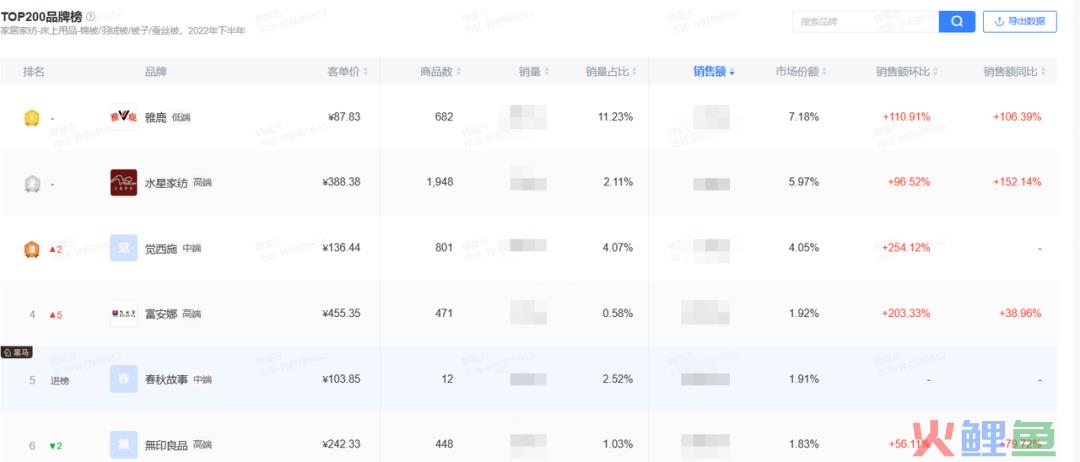The image size is (1080, 462).
Task: Sort by 销售额环比 column
Action: (x=906, y=72)
